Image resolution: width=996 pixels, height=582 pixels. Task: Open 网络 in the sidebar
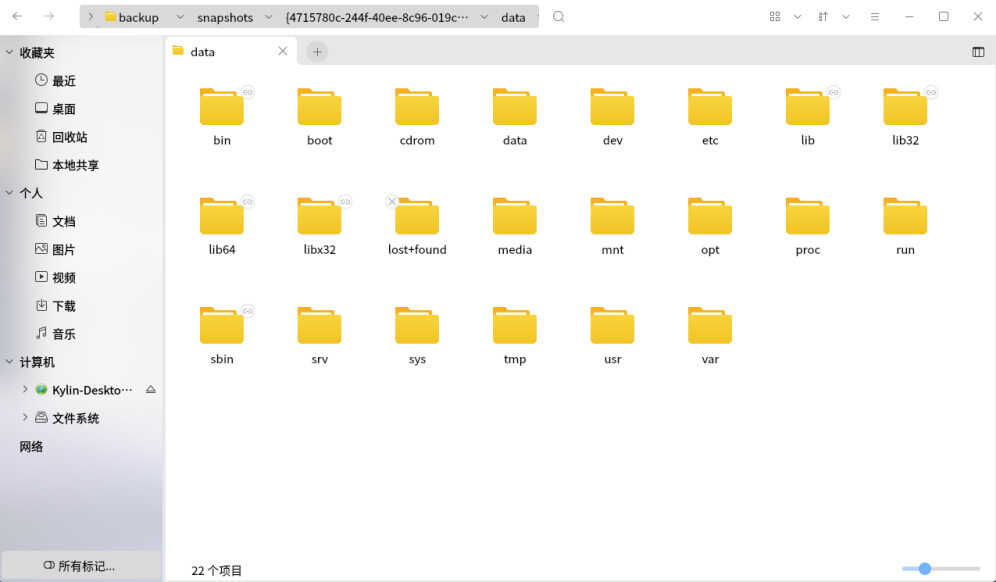click(31, 446)
